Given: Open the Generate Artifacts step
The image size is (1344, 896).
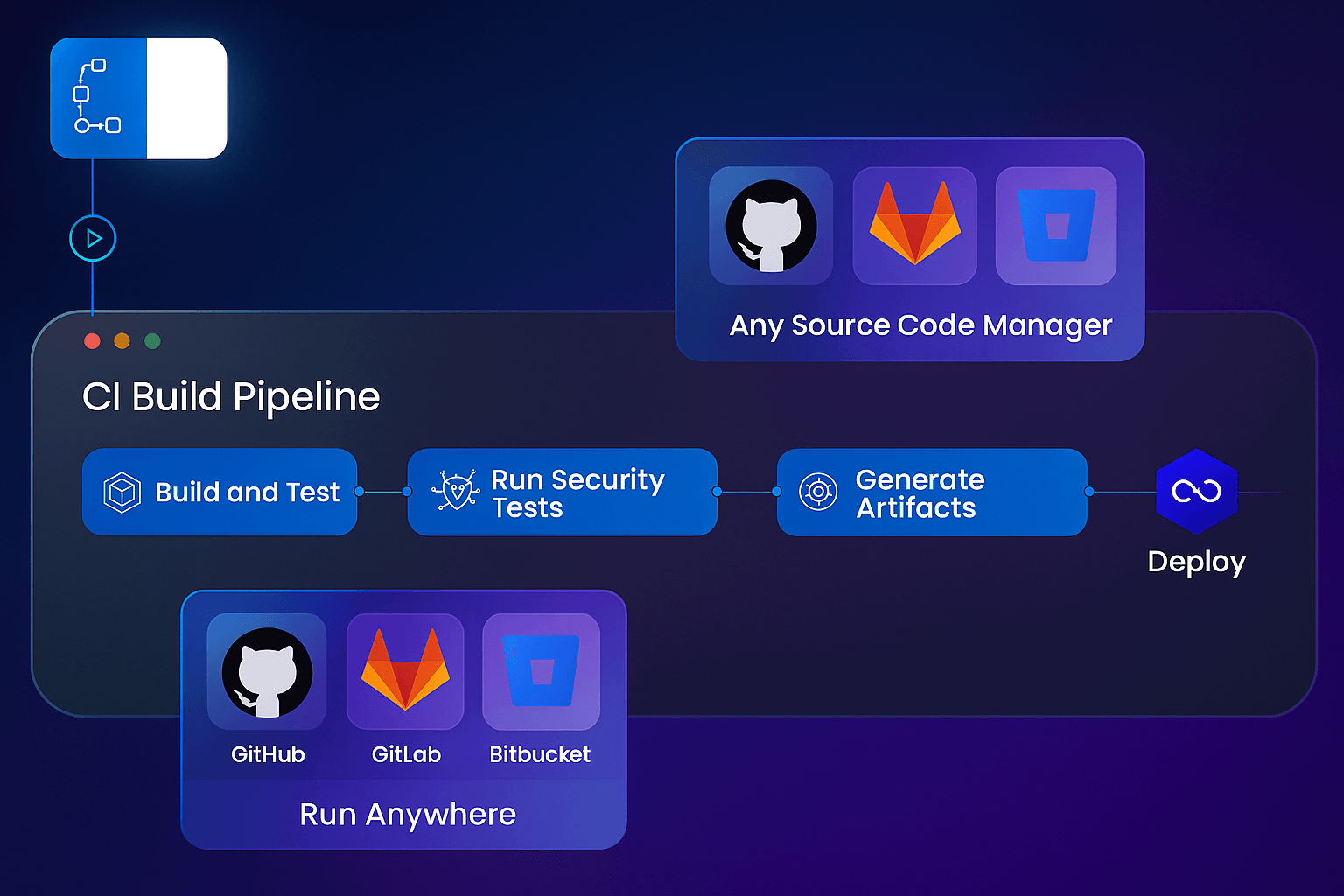Looking at the screenshot, I should (x=932, y=492).
